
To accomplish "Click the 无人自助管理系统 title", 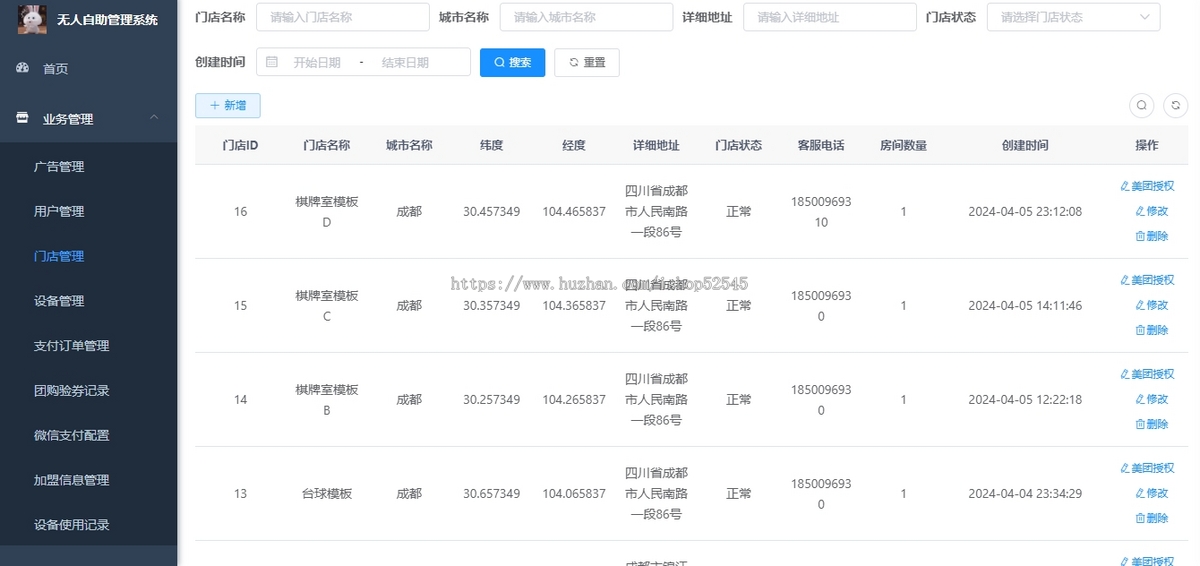I will coord(107,20).
